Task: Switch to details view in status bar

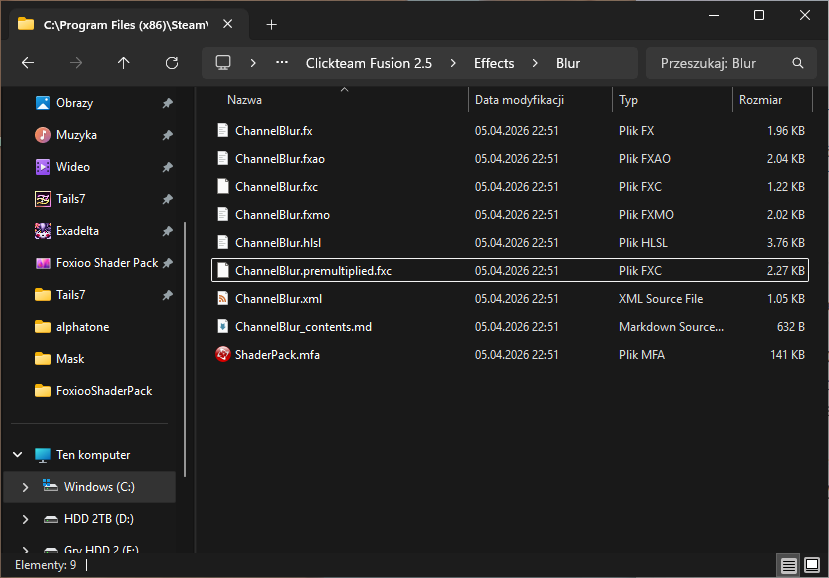Action: [789, 566]
